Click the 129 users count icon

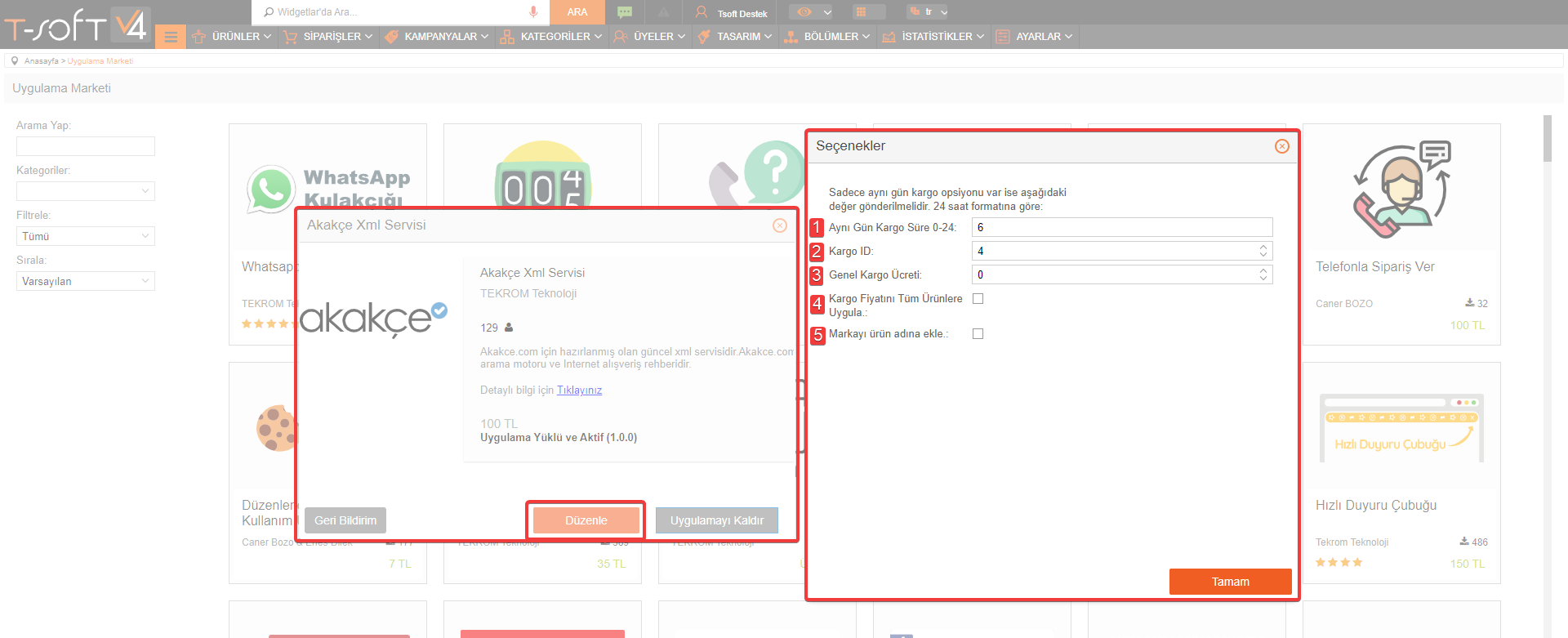(509, 328)
